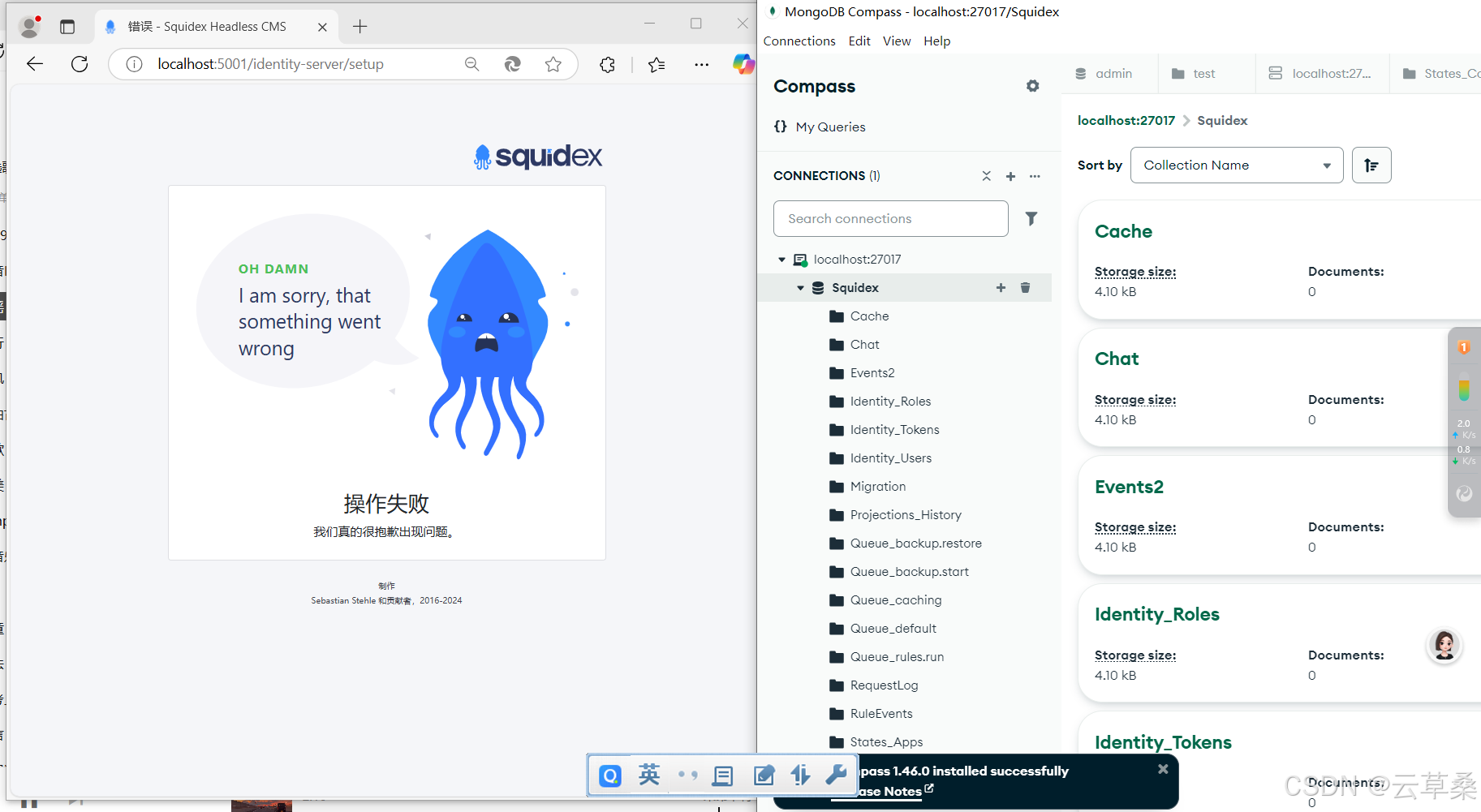Open Compass settings gear icon

pos(1032,86)
